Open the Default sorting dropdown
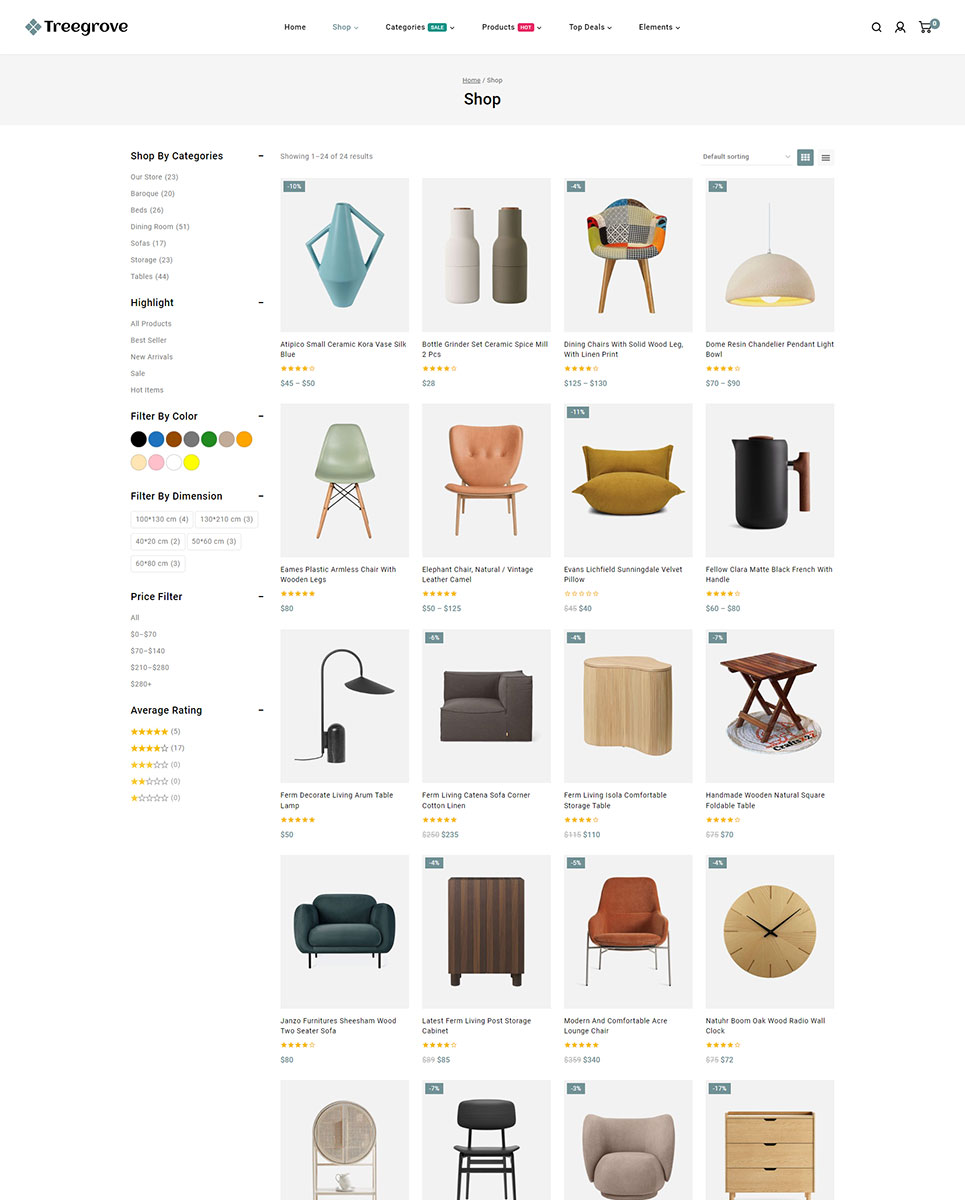The height and width of the screenshot is (1200, 965). 746,157
